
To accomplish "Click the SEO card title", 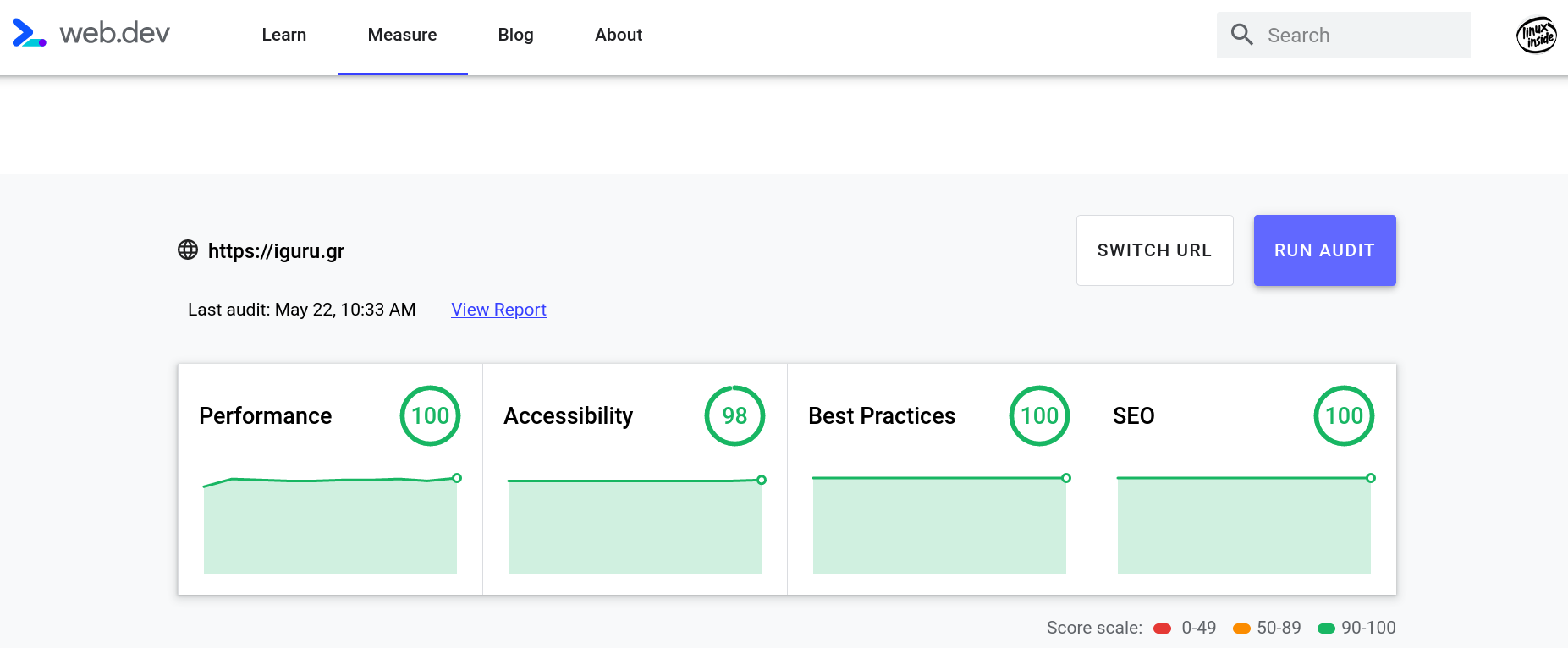I will [x=1134, y=416].
